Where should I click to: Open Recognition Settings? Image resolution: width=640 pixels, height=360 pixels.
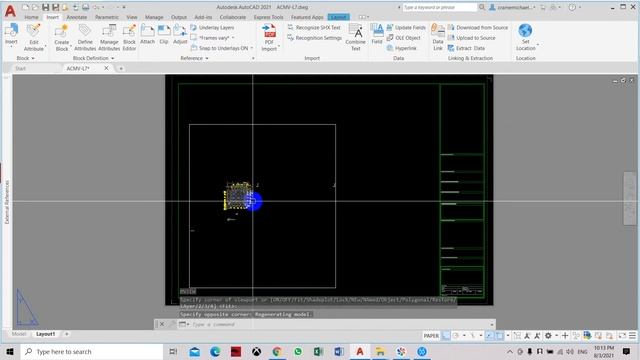315,38
